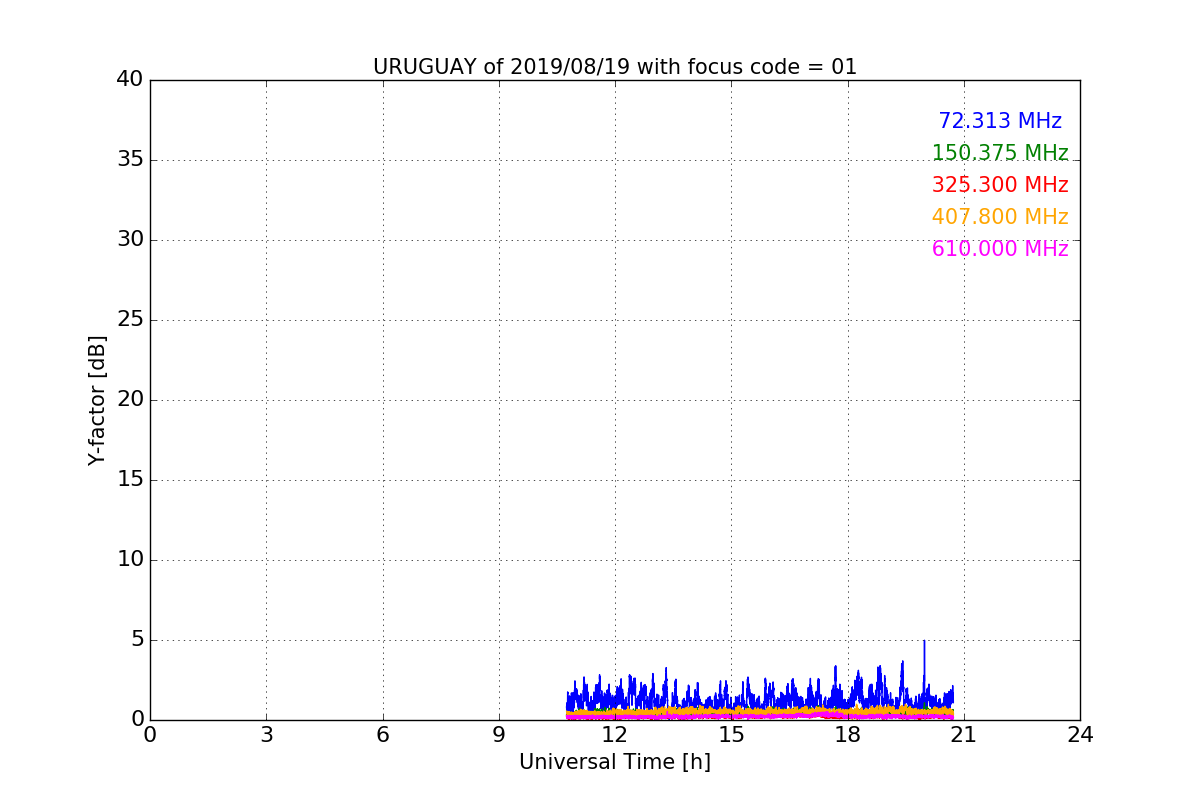Click the x-axis tick label 21
This screenshot has height=800, width=1200.
click(x=964, y=734)
